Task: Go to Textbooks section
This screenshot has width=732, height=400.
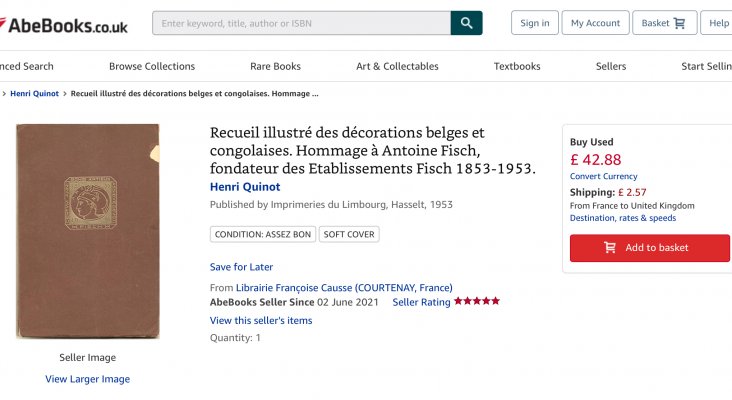Action: pos(517,66)
